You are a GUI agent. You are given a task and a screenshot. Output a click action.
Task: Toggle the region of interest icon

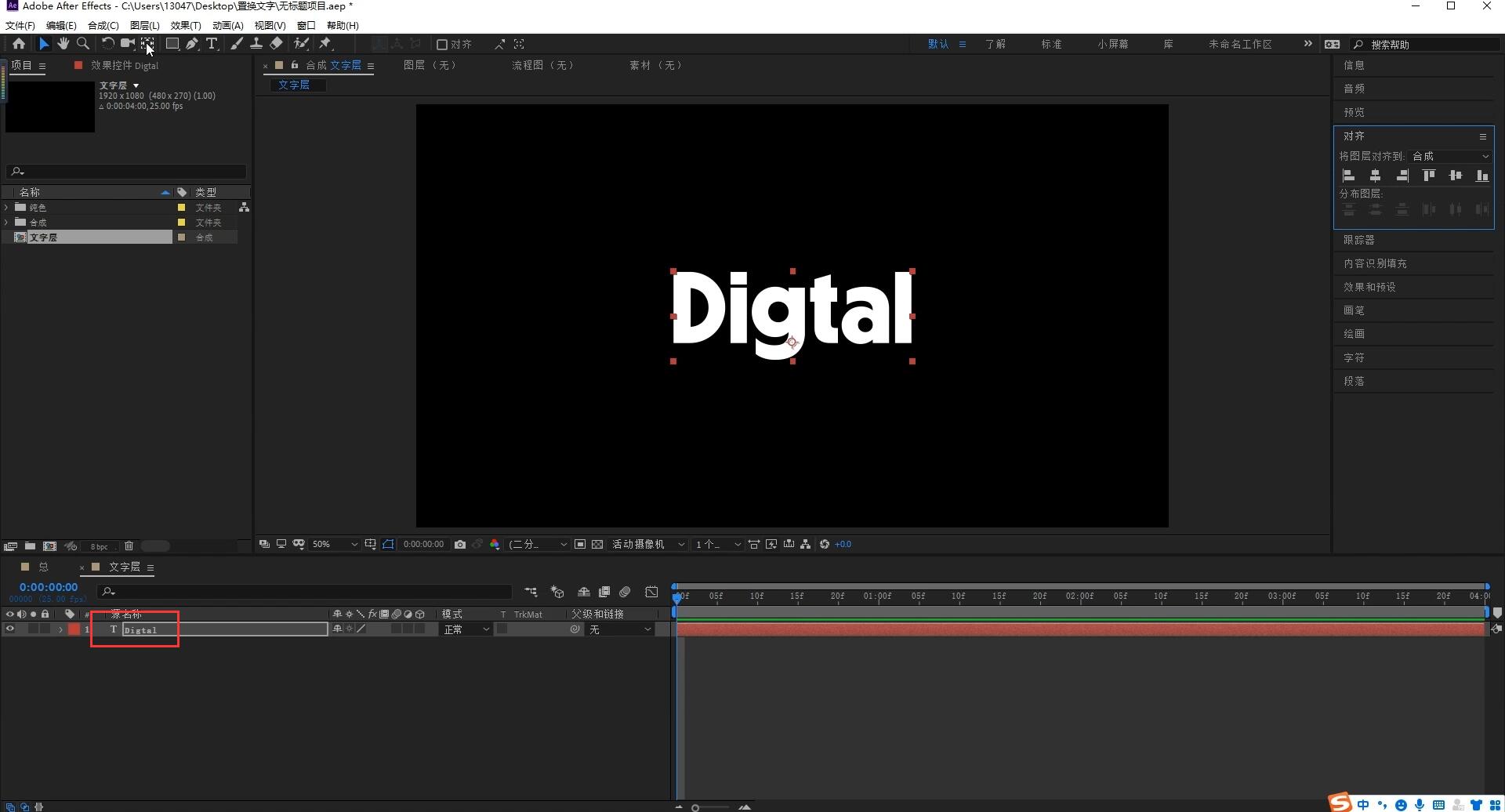pyautogui.click(x=580, y=544)
